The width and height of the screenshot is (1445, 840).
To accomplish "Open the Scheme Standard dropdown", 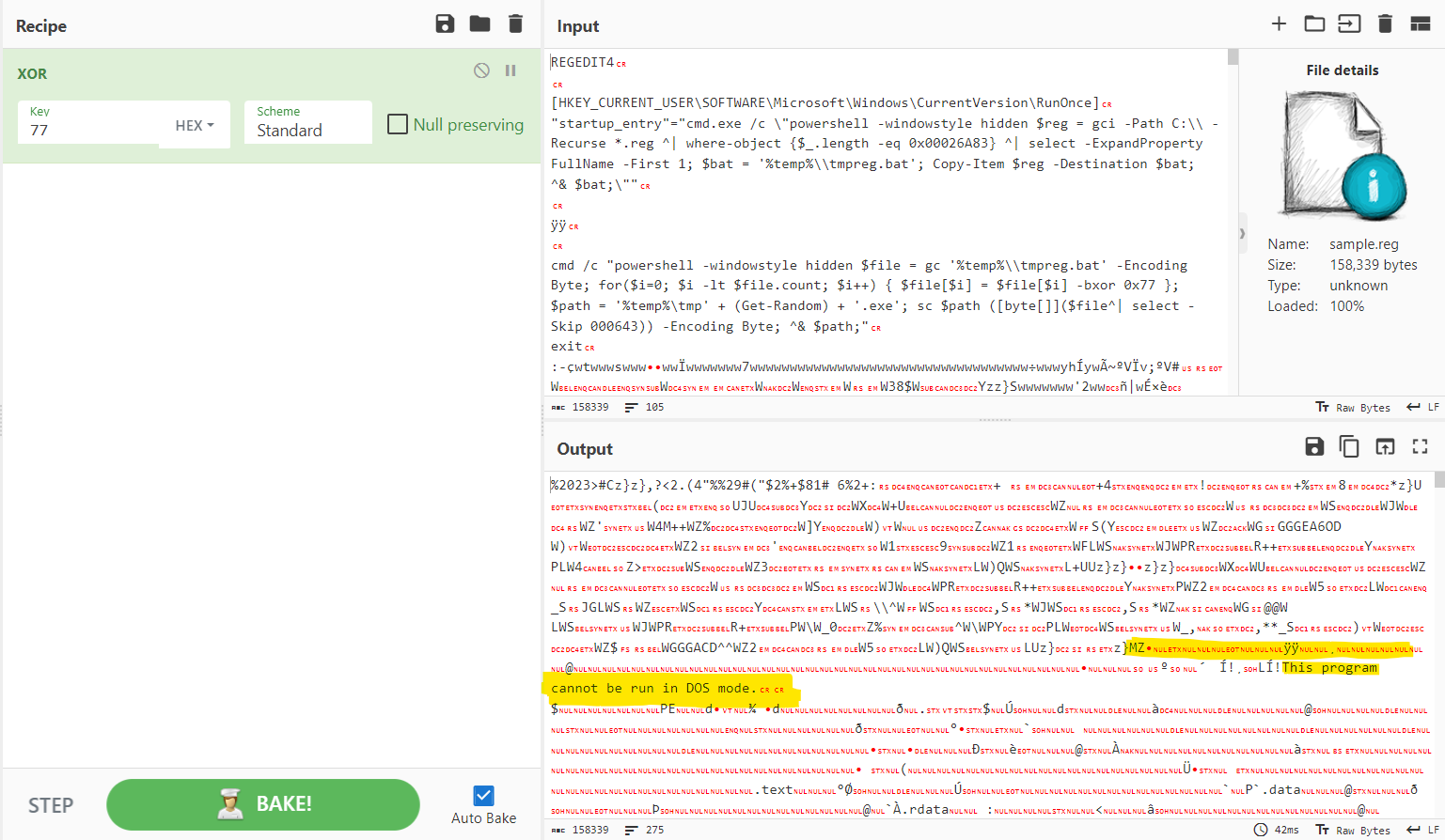I will (x=308, y=122).
